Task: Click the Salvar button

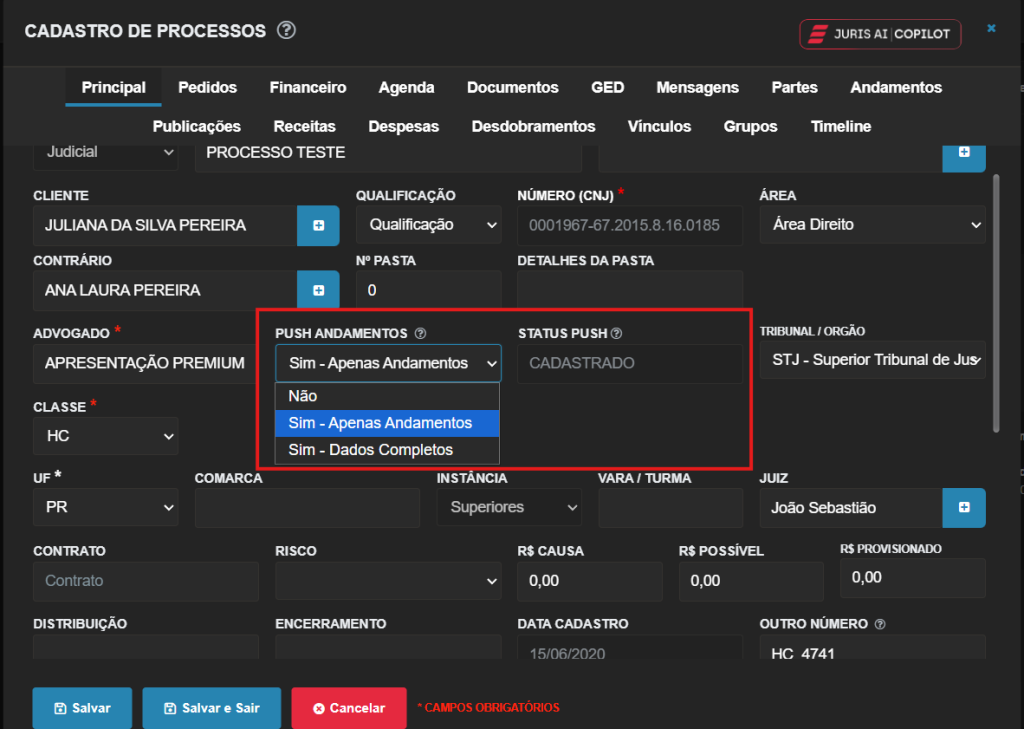Action: (x=82, y=708)
